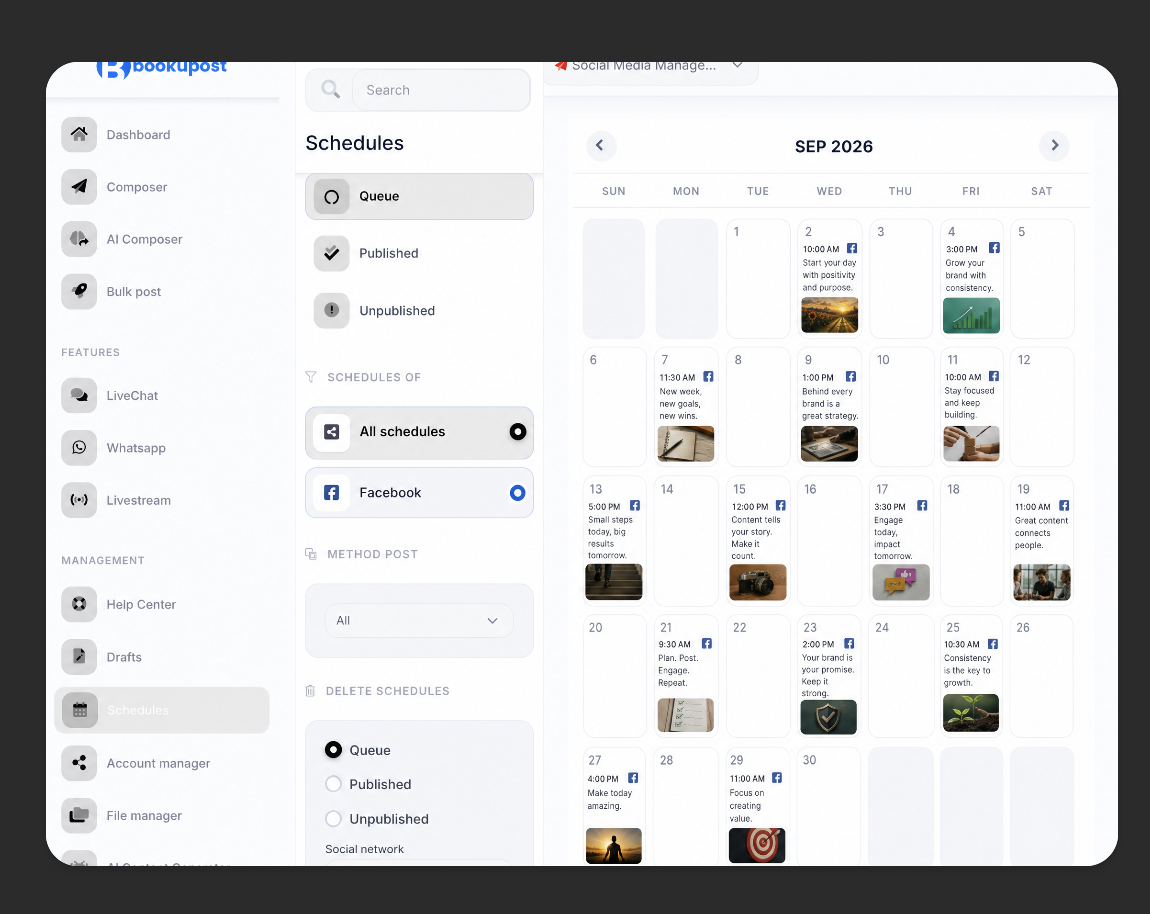Open the Livestream broadcast icon
Screen dimensions: 1150x914
coord(79,500)
